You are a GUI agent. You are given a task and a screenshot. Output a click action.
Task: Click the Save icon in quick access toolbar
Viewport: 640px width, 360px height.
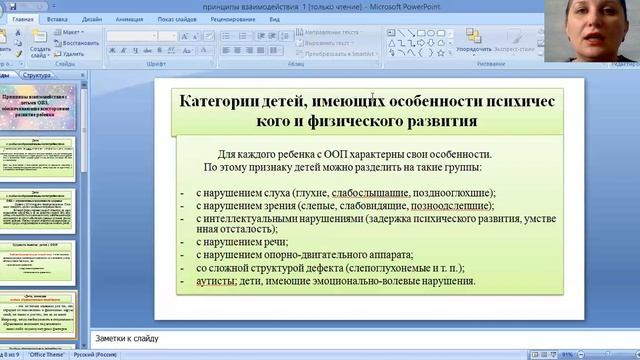12,6
